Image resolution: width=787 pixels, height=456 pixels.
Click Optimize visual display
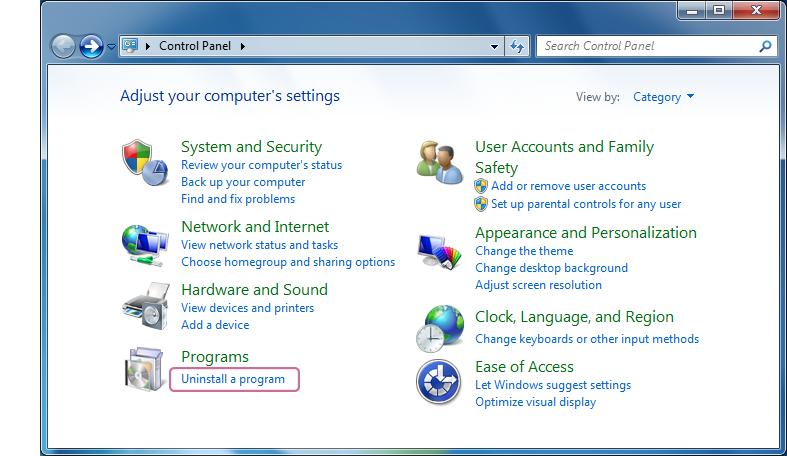tap(536, 402)
